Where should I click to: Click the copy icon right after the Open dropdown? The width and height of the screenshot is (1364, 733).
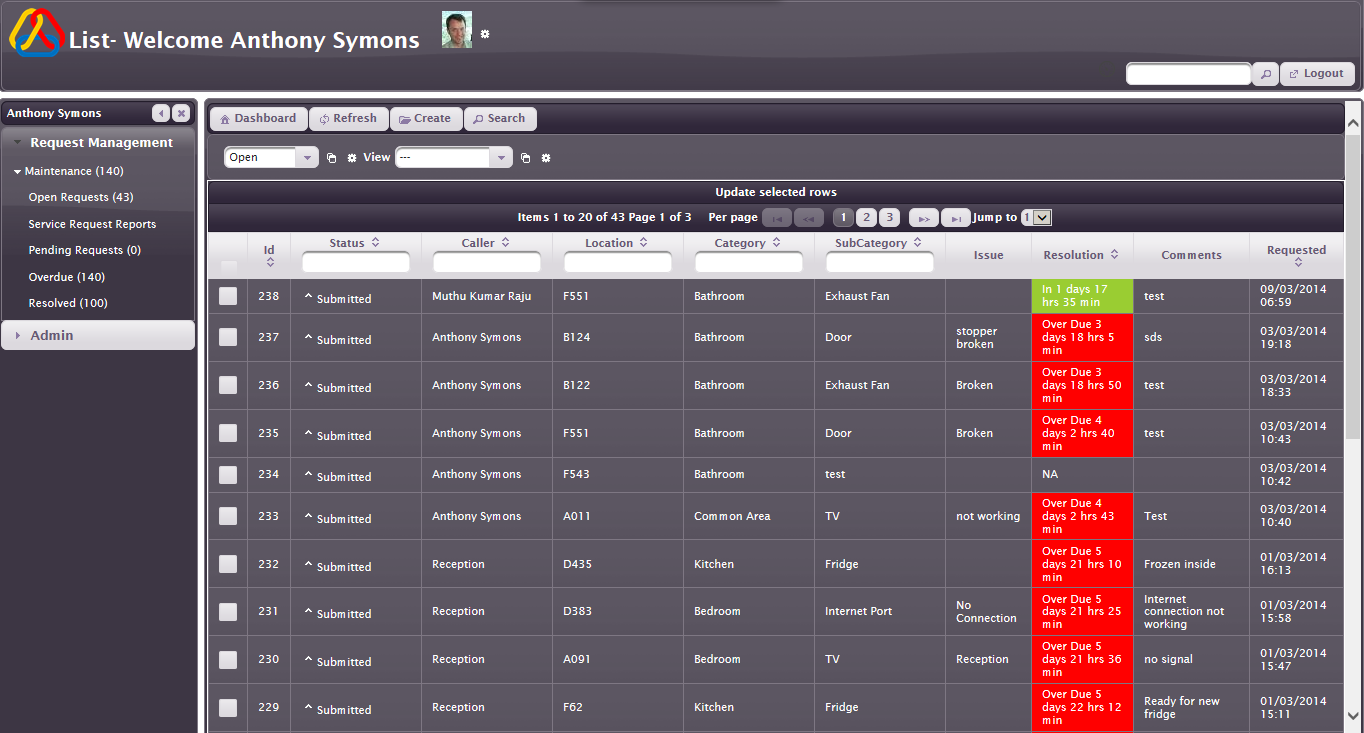331,158
